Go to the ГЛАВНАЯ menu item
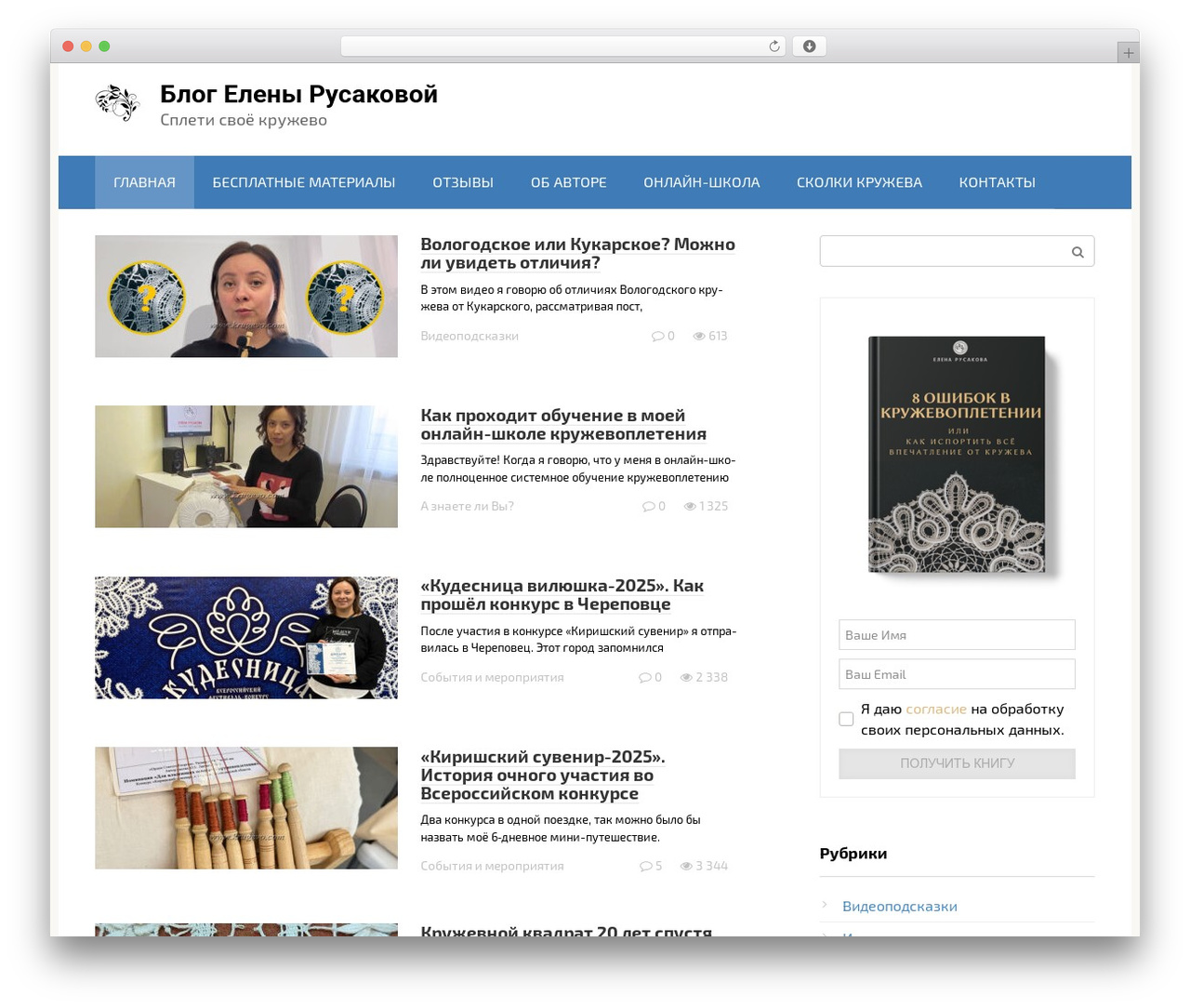The height and width of the screenshot is (1008, 1190). tap(144, 182)
